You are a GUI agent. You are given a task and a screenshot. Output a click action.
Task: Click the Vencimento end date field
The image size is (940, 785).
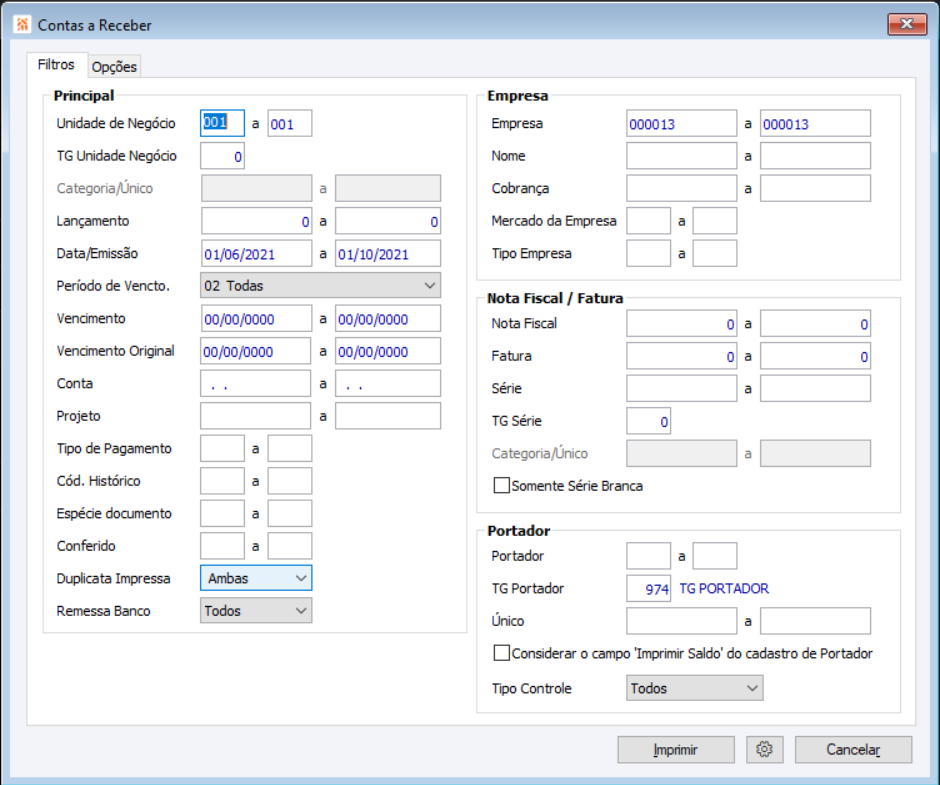pos(388,319)
